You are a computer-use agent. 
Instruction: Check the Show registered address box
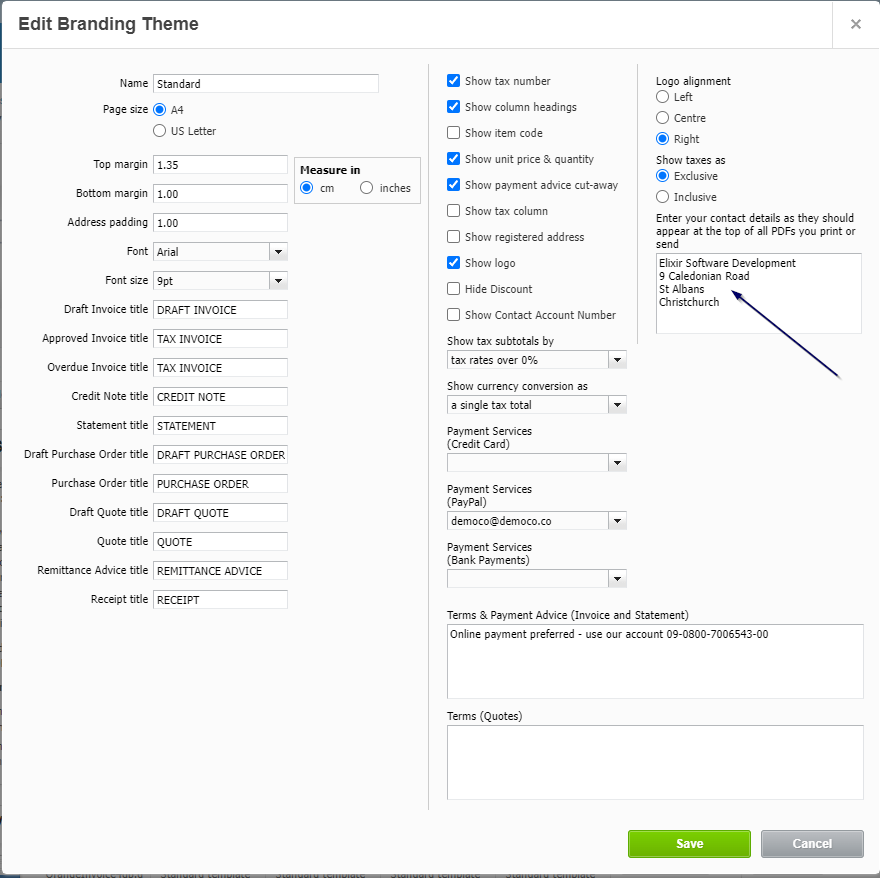[453, 237]
